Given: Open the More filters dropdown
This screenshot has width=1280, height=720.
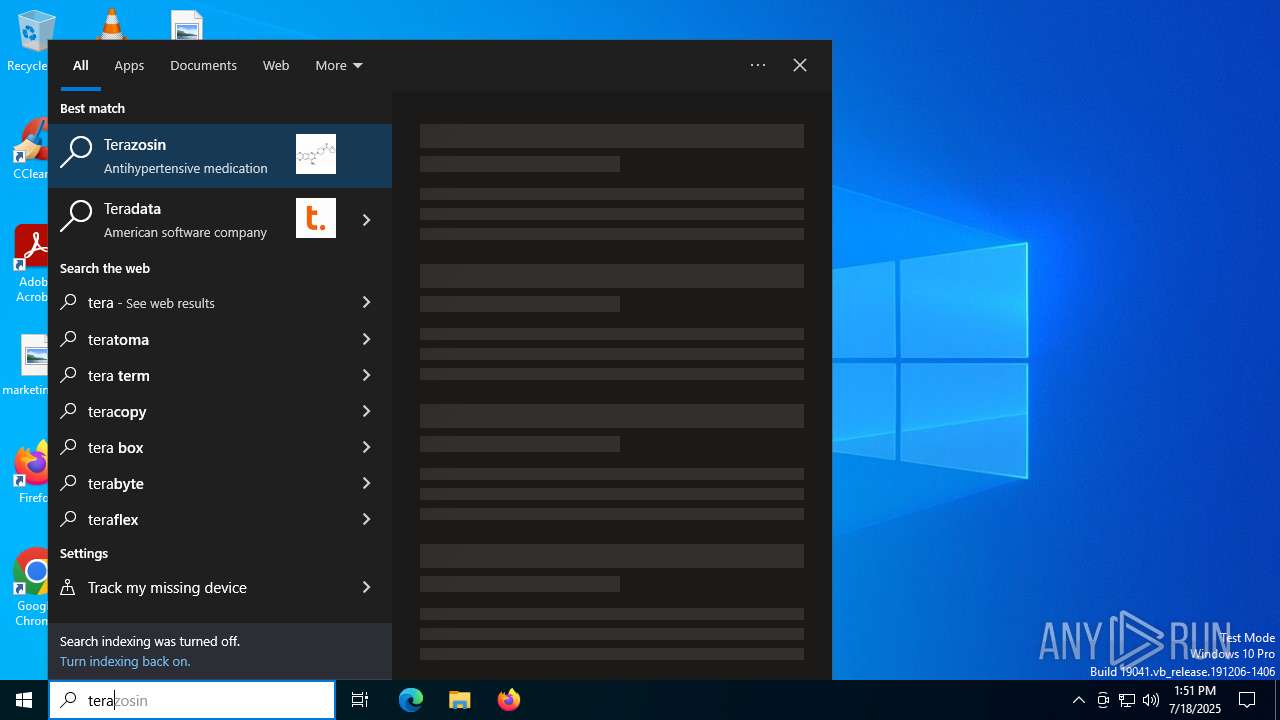Looking at the screenshot, I should (339, 65).
